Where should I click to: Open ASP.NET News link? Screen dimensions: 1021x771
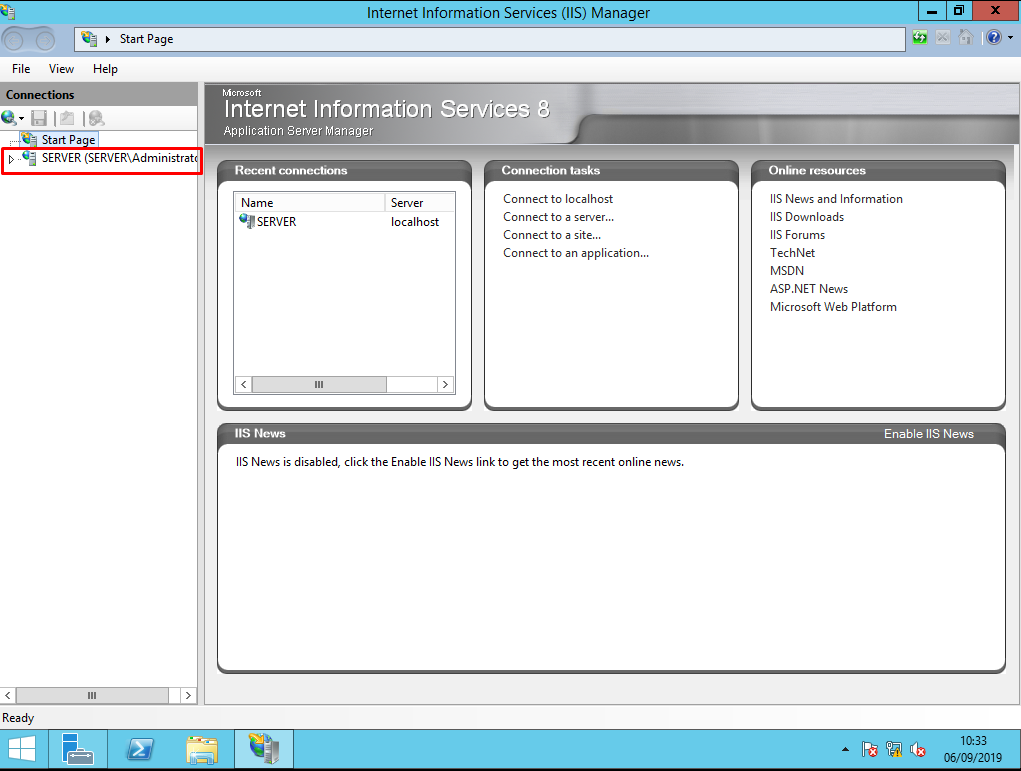click(x=809, y=288)
